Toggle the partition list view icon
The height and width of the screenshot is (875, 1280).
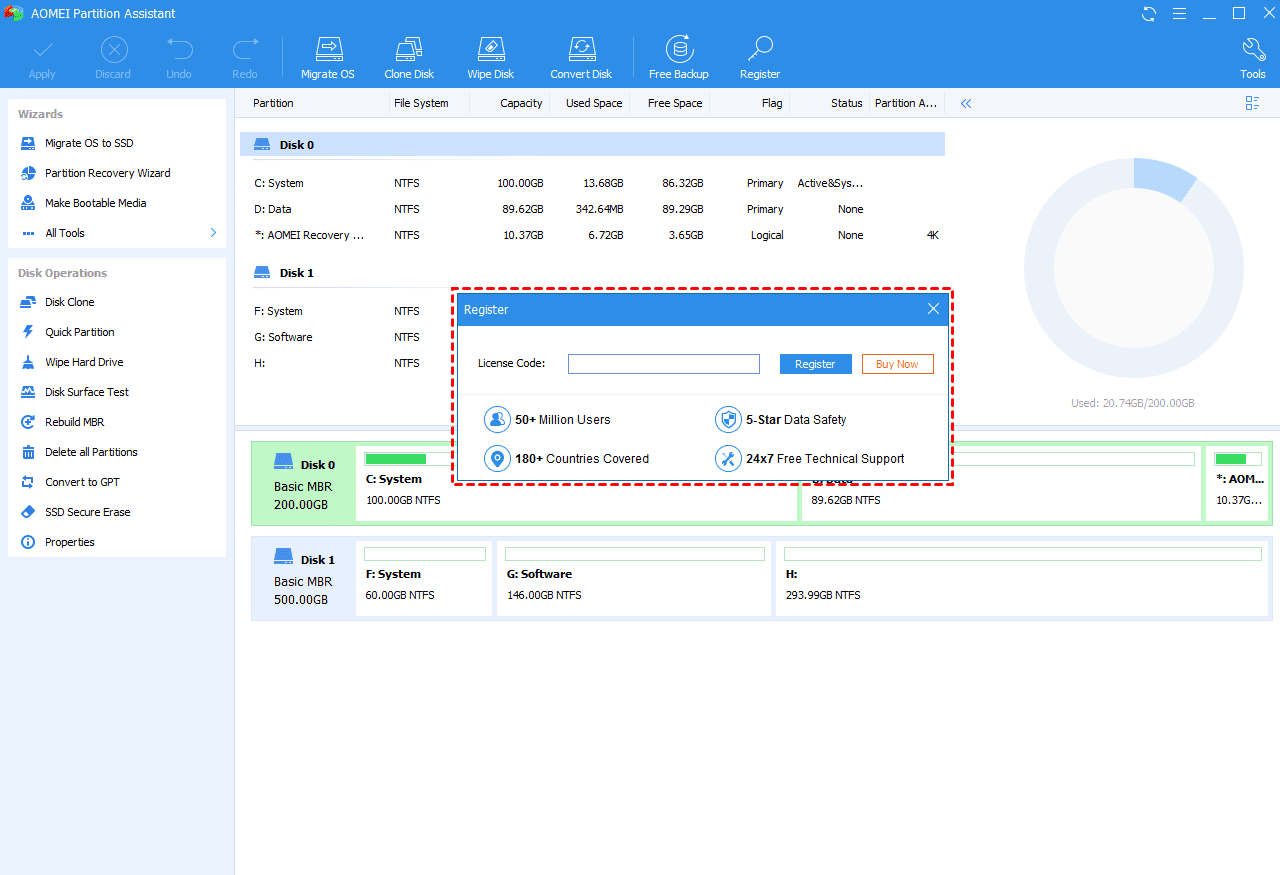tap(1252, 103)
